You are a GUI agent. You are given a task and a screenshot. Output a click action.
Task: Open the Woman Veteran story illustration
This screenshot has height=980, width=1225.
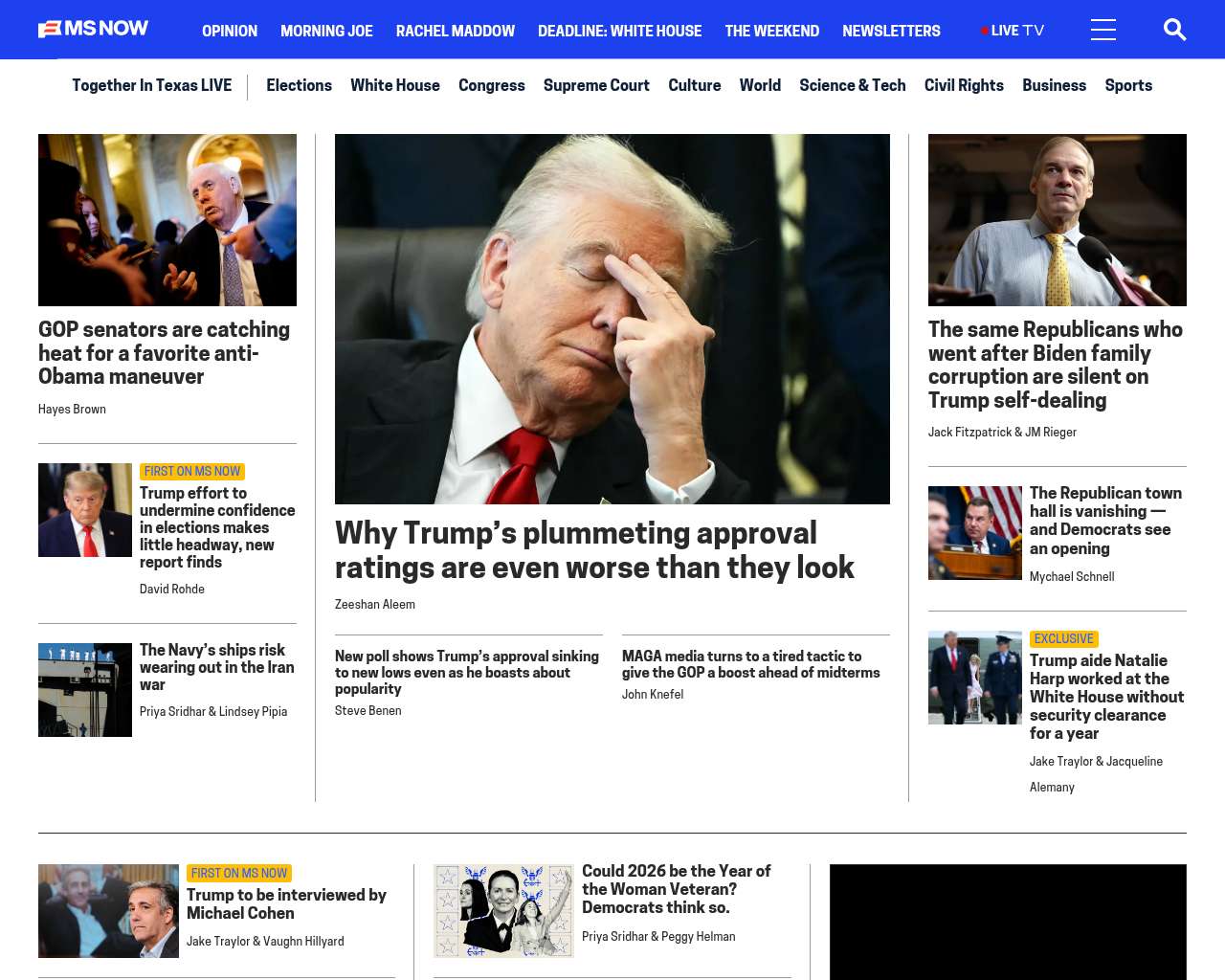click(x=503, y=911)
